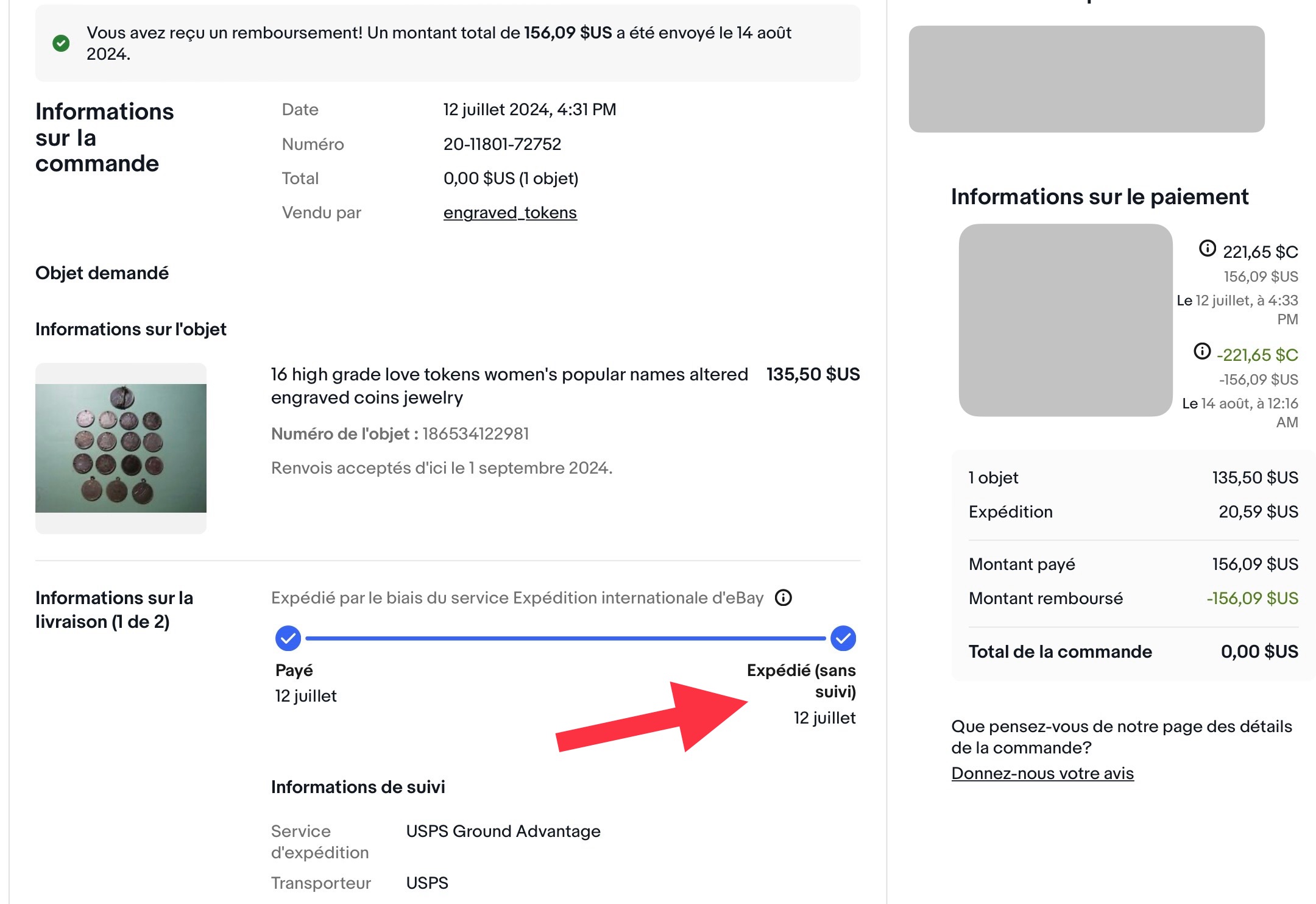
Task: Click the gray payment method placeholder image
Action: coord(1065,320)
